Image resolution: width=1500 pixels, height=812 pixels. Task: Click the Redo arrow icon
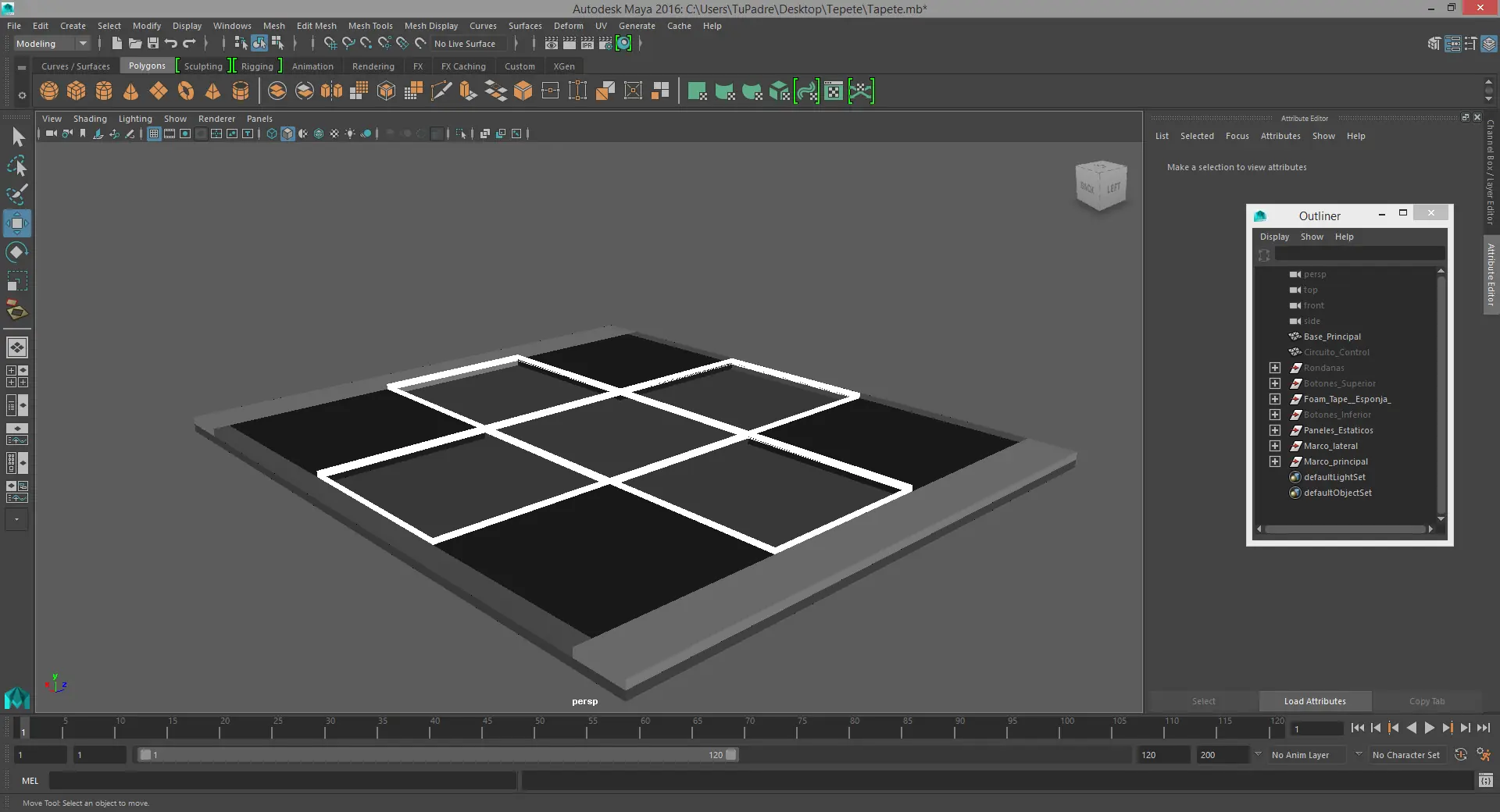[189, 44]
